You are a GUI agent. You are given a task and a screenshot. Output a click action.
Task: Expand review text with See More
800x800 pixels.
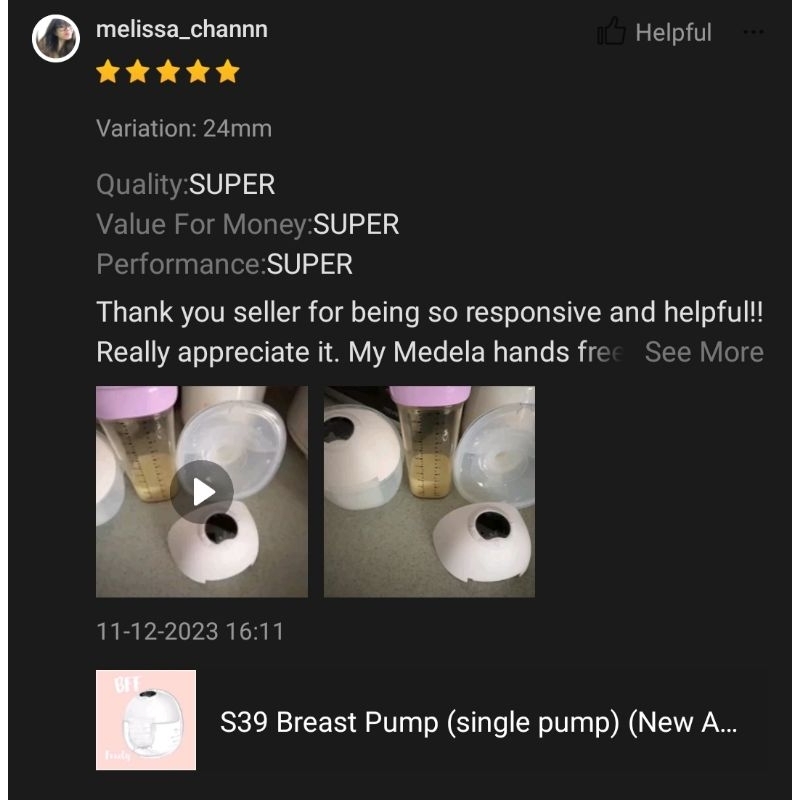tap(704, 352)
